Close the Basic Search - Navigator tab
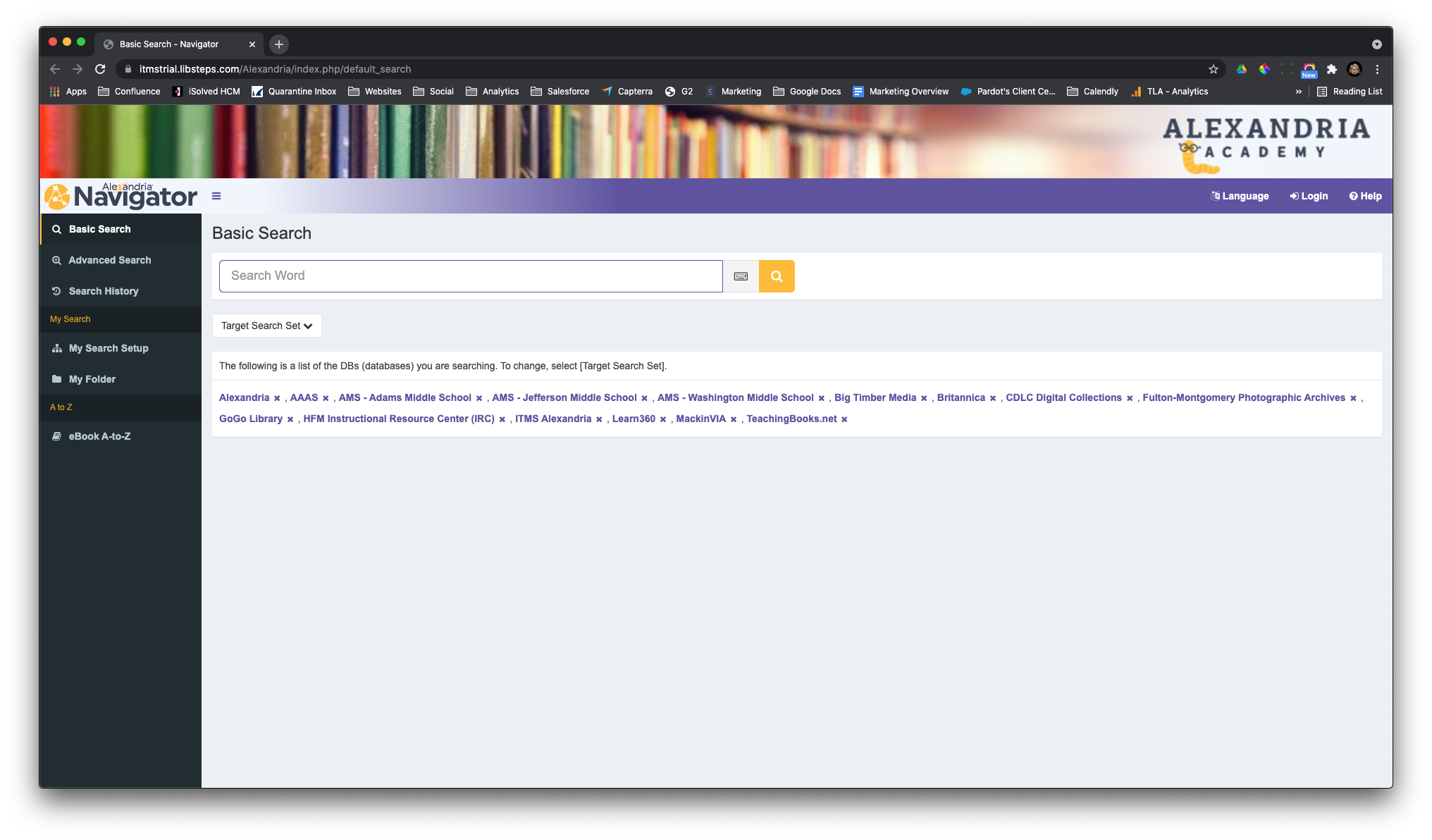This screenshot has width=1432, height=840. coord(252,44)
